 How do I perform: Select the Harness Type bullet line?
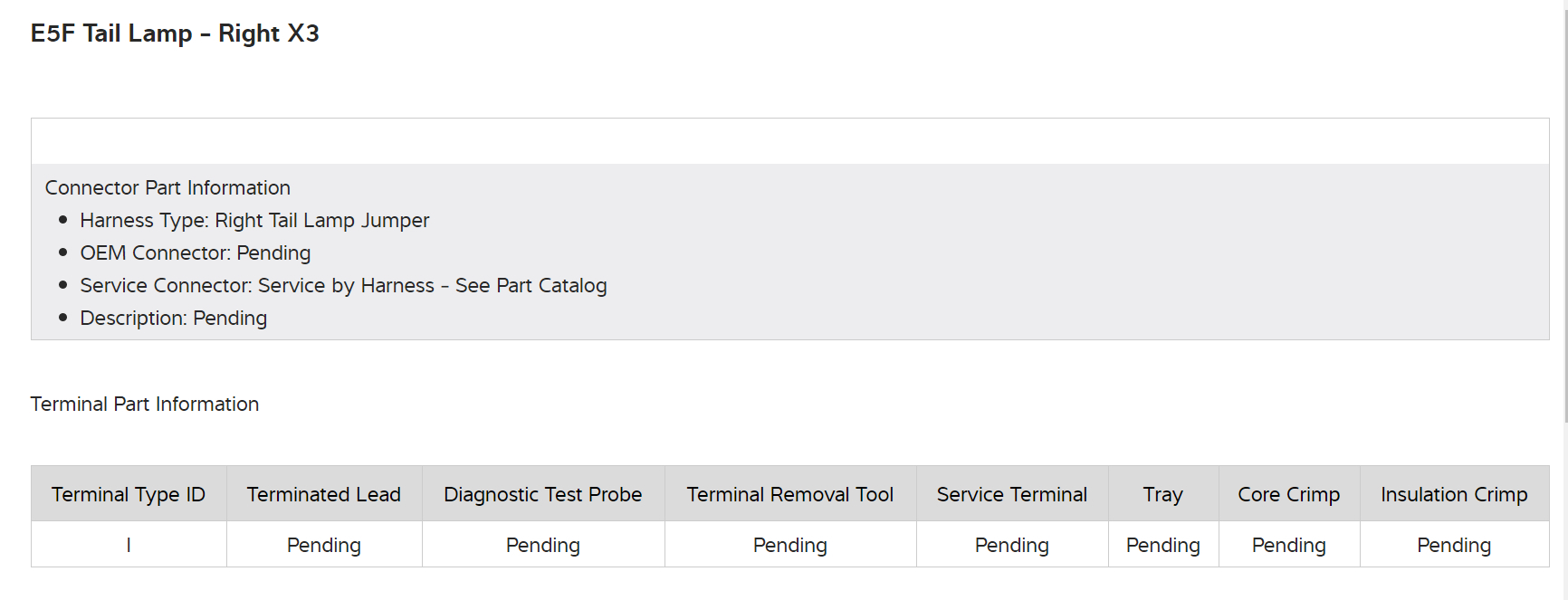[x=254, y=220]
